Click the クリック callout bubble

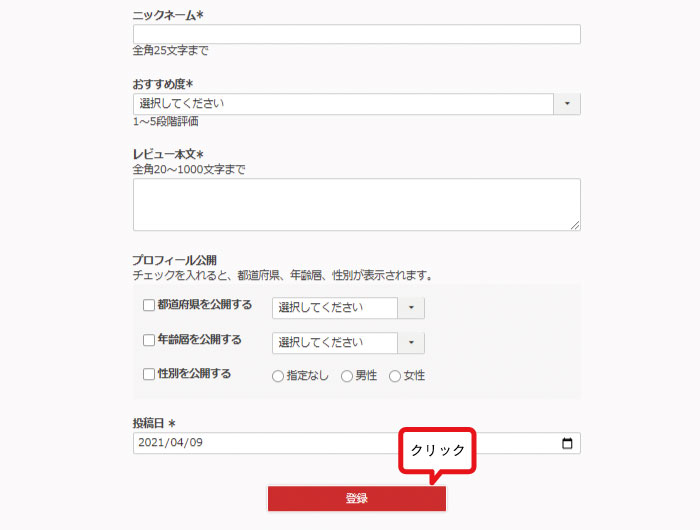pos(438,451)
